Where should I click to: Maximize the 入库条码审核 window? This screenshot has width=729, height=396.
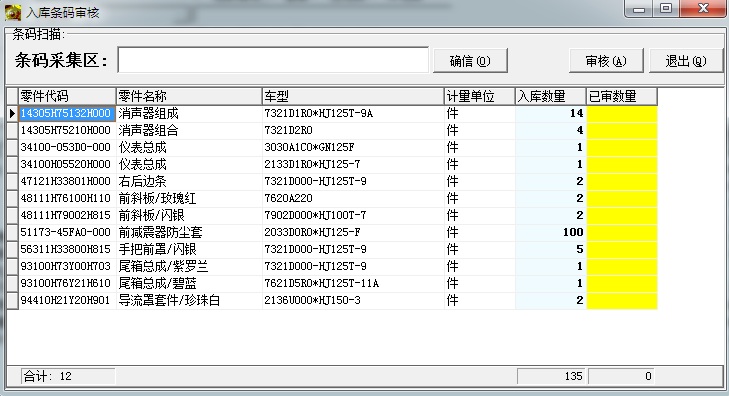click(666, 8)
